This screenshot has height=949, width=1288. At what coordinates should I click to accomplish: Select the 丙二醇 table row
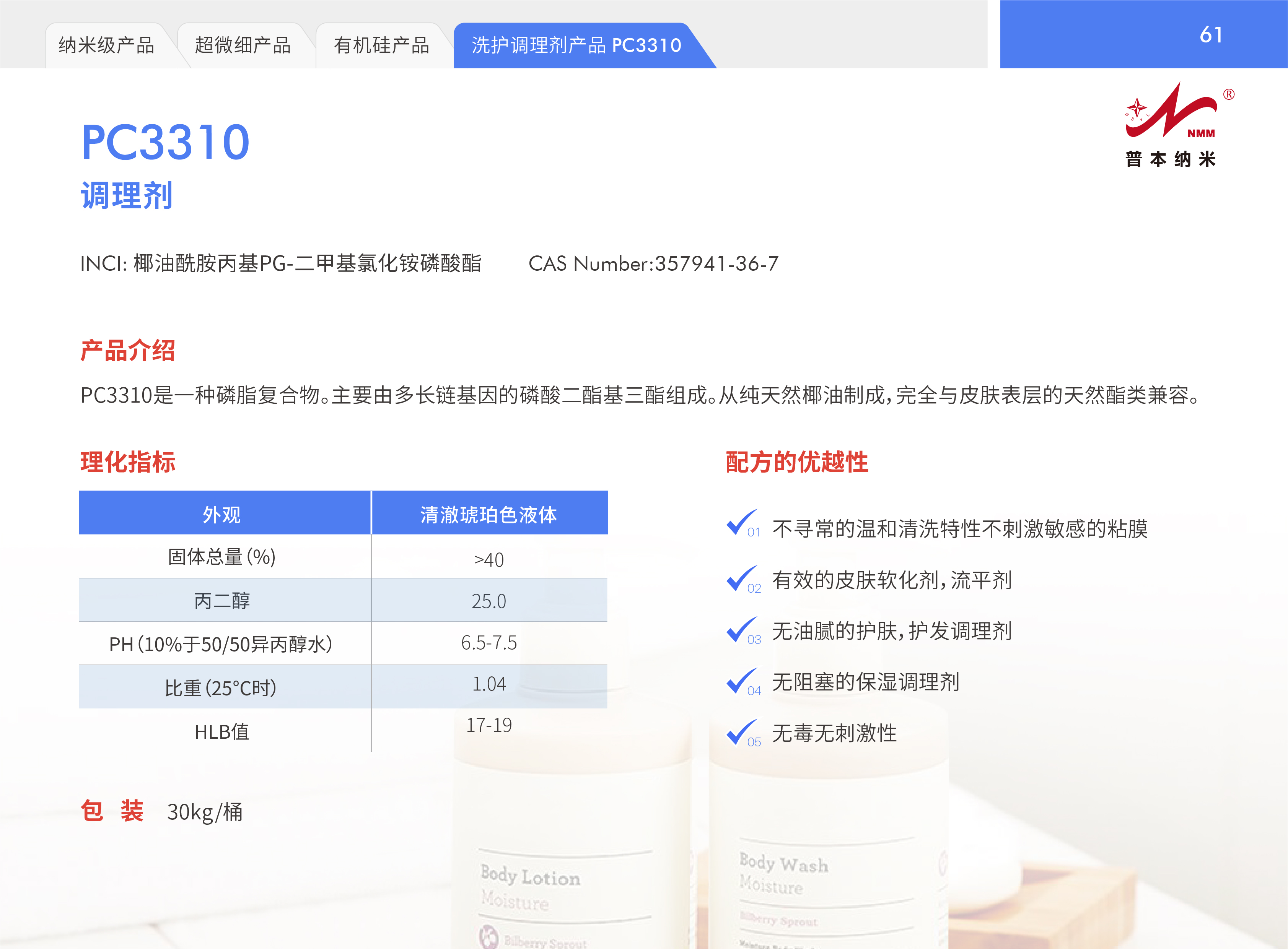(x=222, y=601)
